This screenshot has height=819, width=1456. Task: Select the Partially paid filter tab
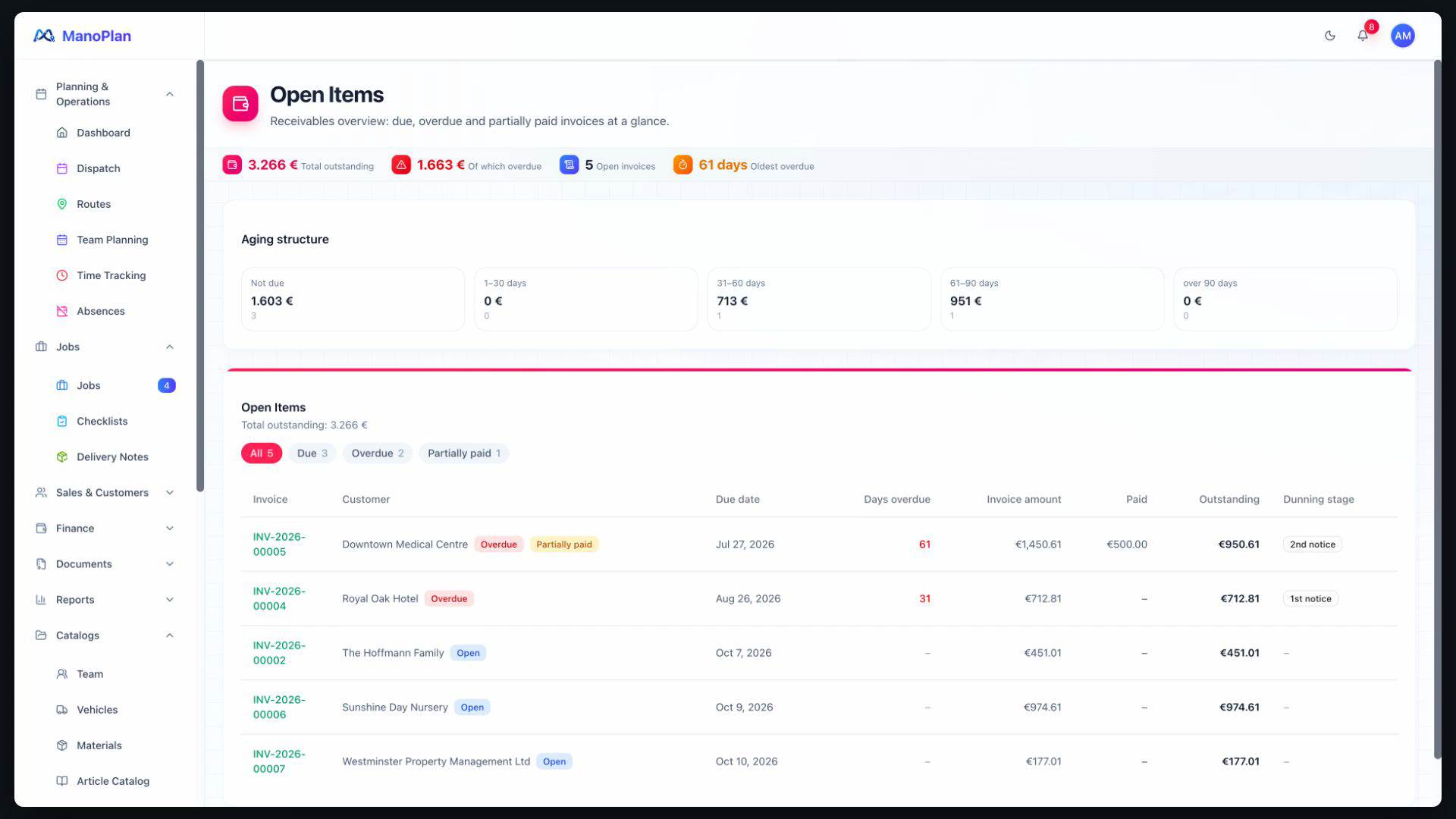coord(463,453)
